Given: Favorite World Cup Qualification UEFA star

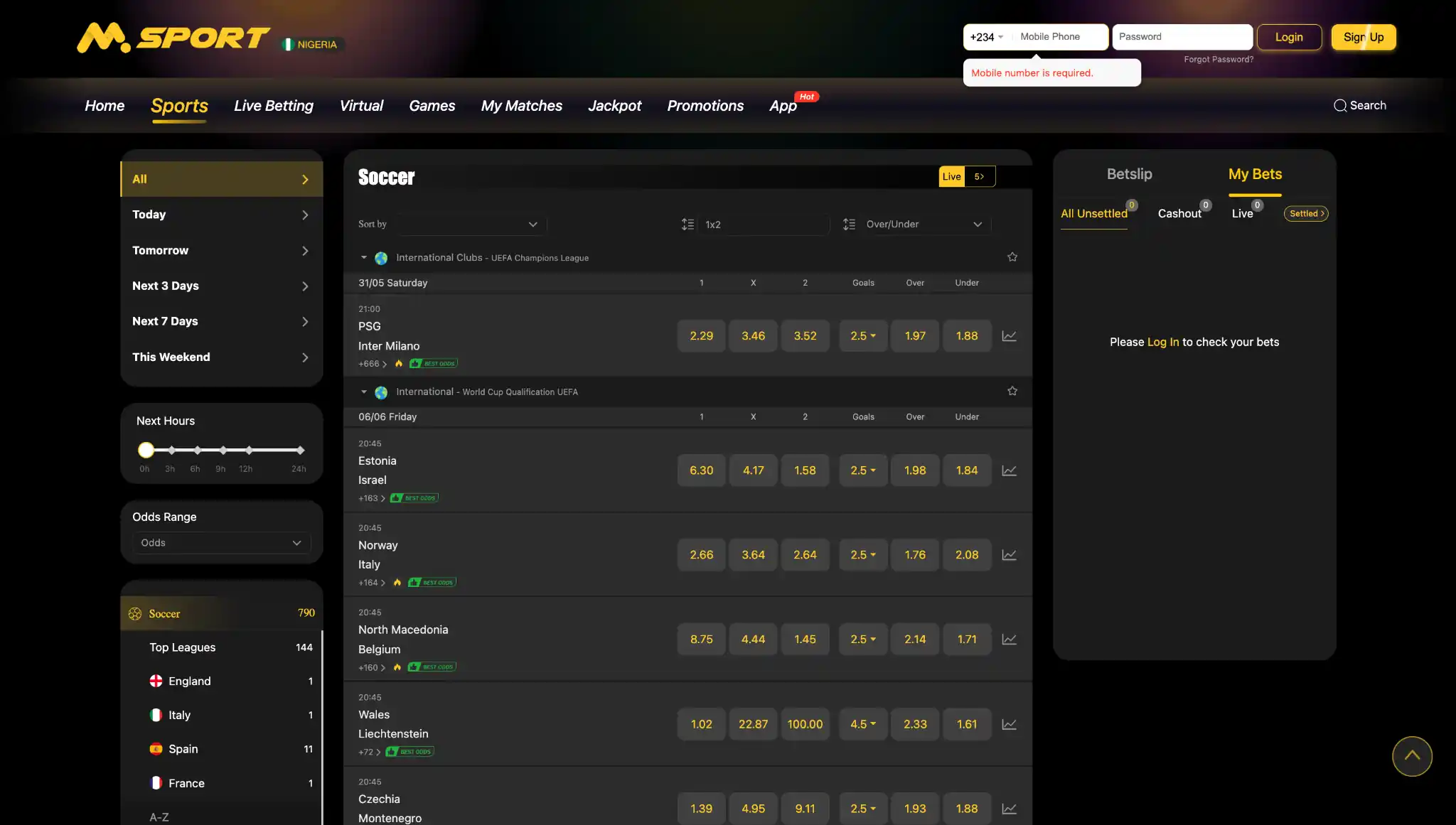Looking at the screenshot, I should coord(1012,392).
